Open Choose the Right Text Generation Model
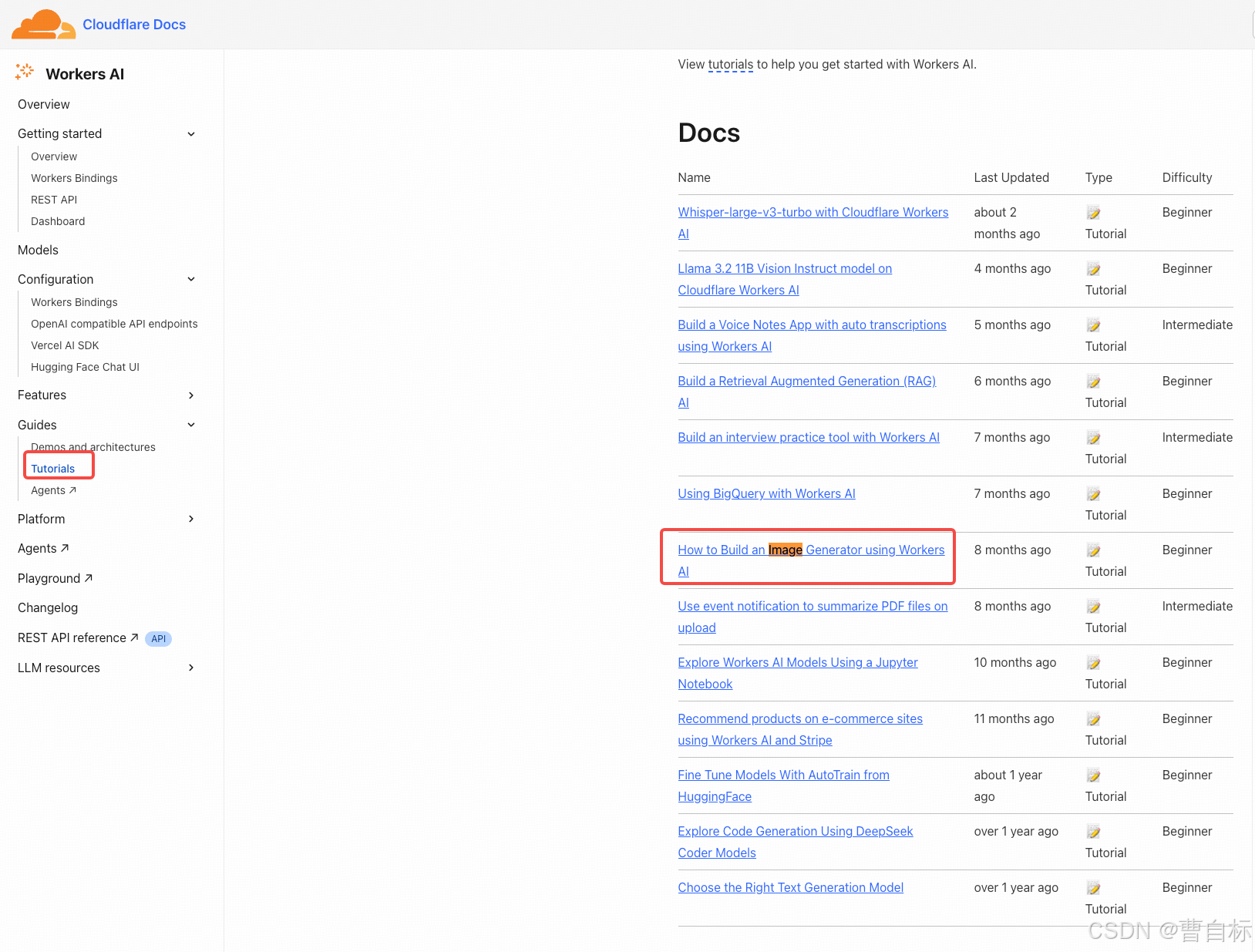 790,887
